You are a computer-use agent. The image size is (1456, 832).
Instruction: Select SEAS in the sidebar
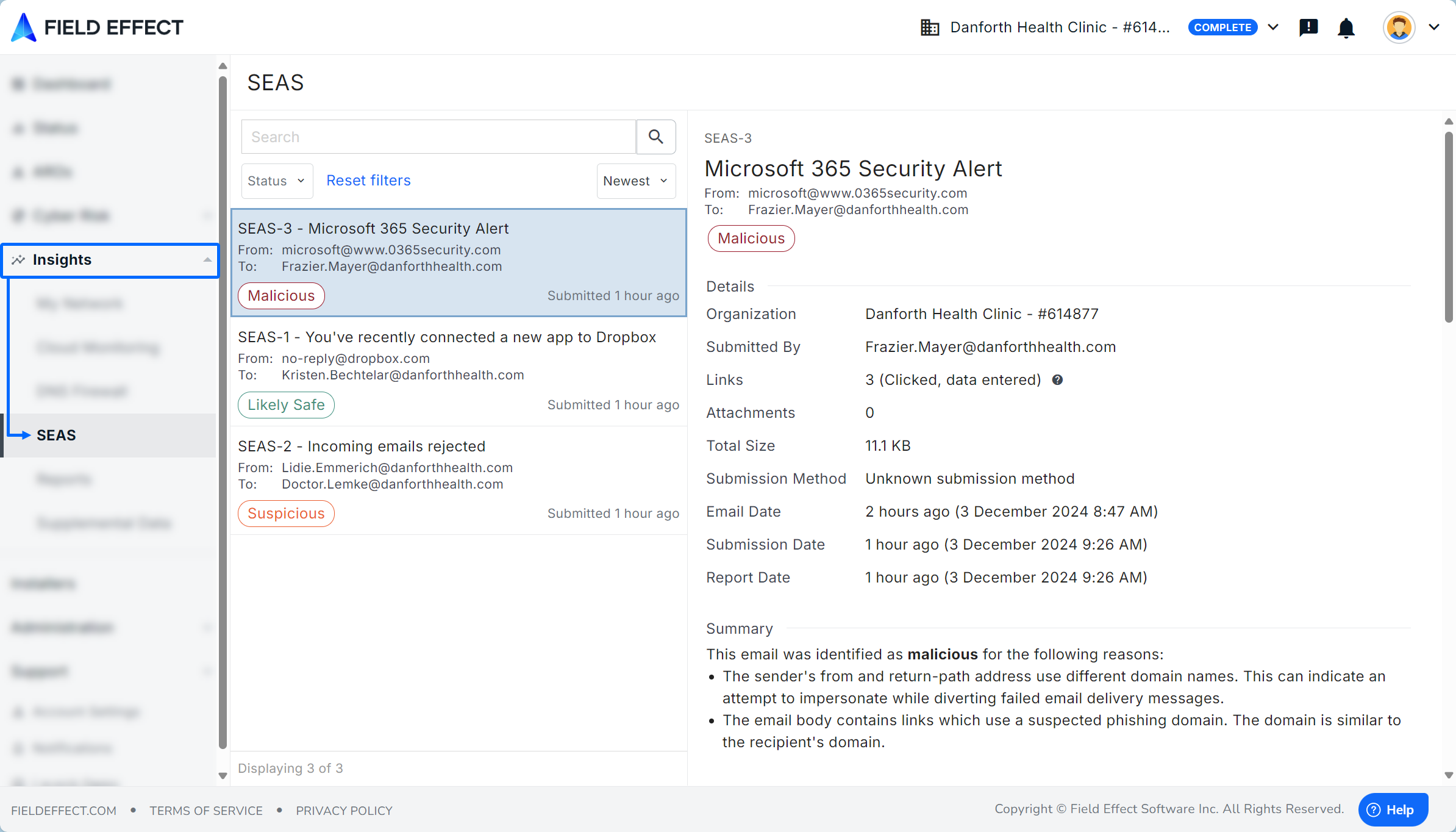pos(56,436)
